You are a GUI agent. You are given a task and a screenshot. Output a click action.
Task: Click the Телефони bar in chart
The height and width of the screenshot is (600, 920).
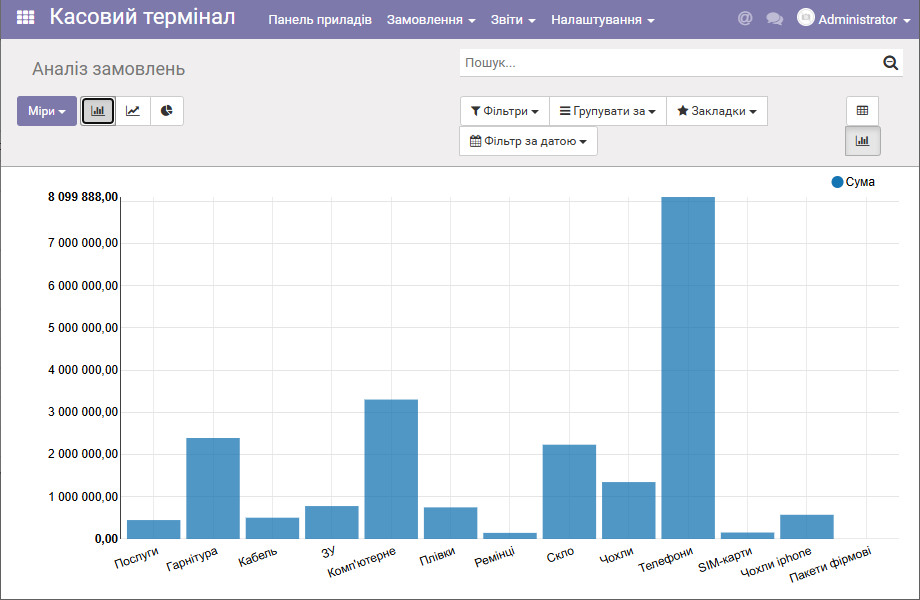[x=688, y=368]
